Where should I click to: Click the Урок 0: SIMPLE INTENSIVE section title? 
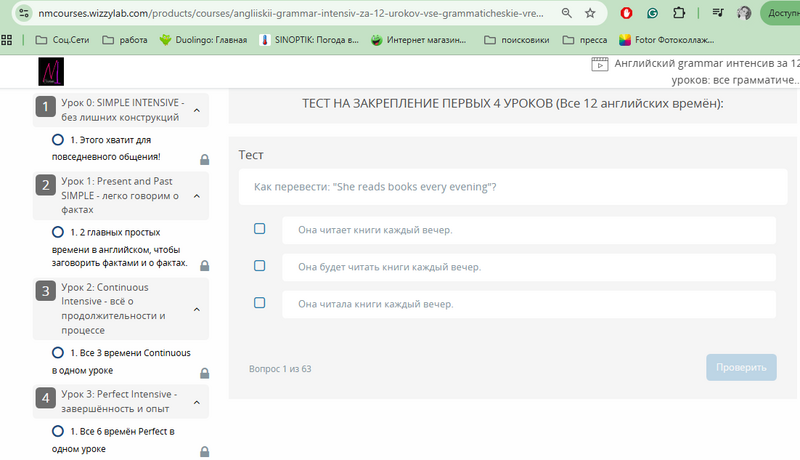pos(122,110)
